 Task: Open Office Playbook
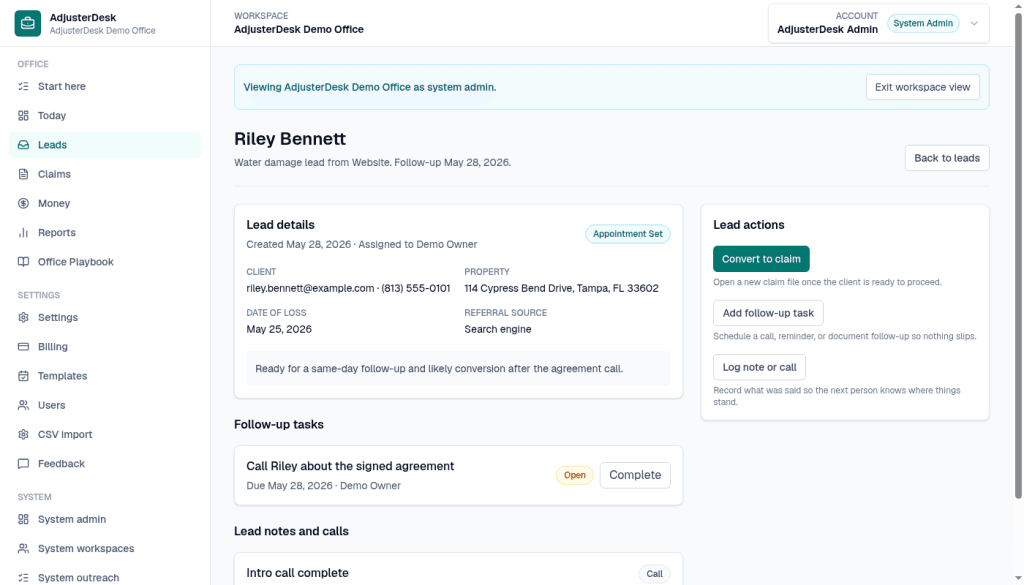click(x=105, y=262)
